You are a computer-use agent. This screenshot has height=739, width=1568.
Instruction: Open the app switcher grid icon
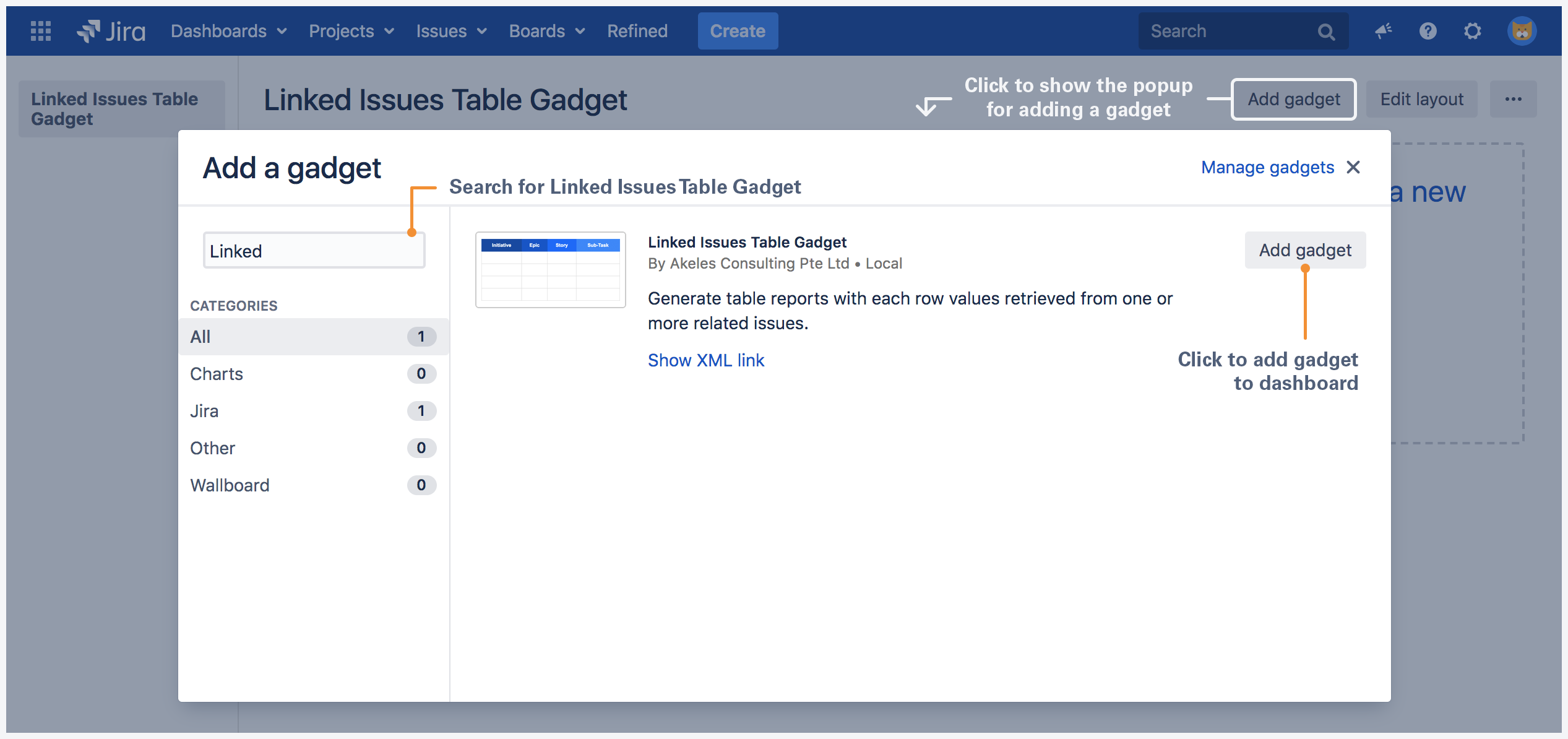click(x=41, y=31)
